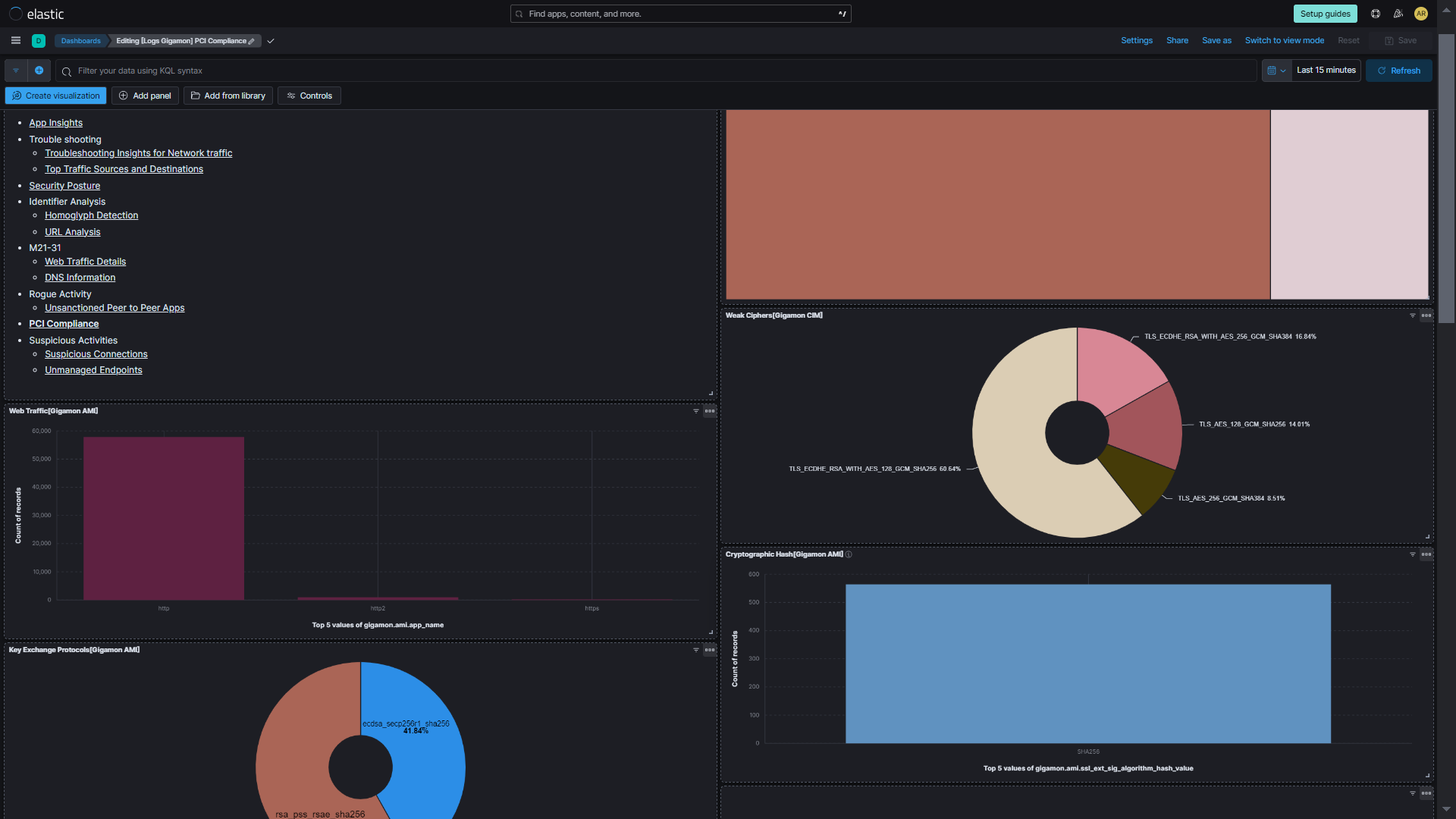Image resolution: width=1456 pixels, height=819 pixels.
Task: Open panel options for Weak Ciphers panel
Action: pyautogui.click(x=1426, y=315)
